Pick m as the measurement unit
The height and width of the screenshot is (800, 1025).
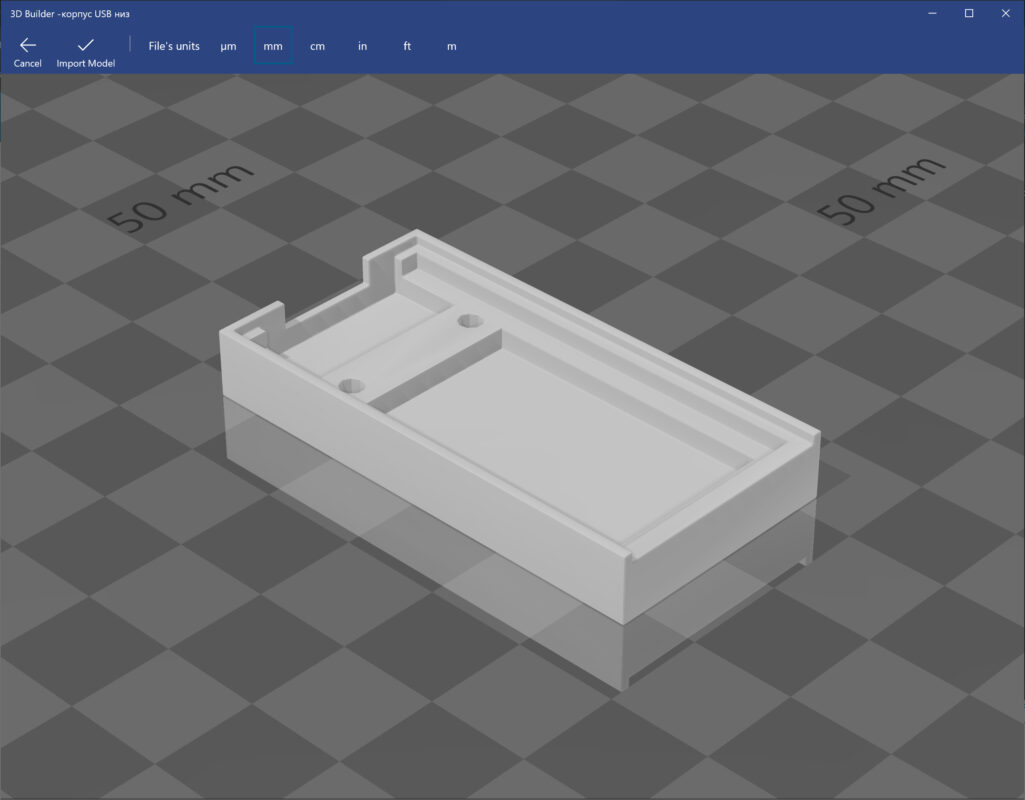coord(451,46)
